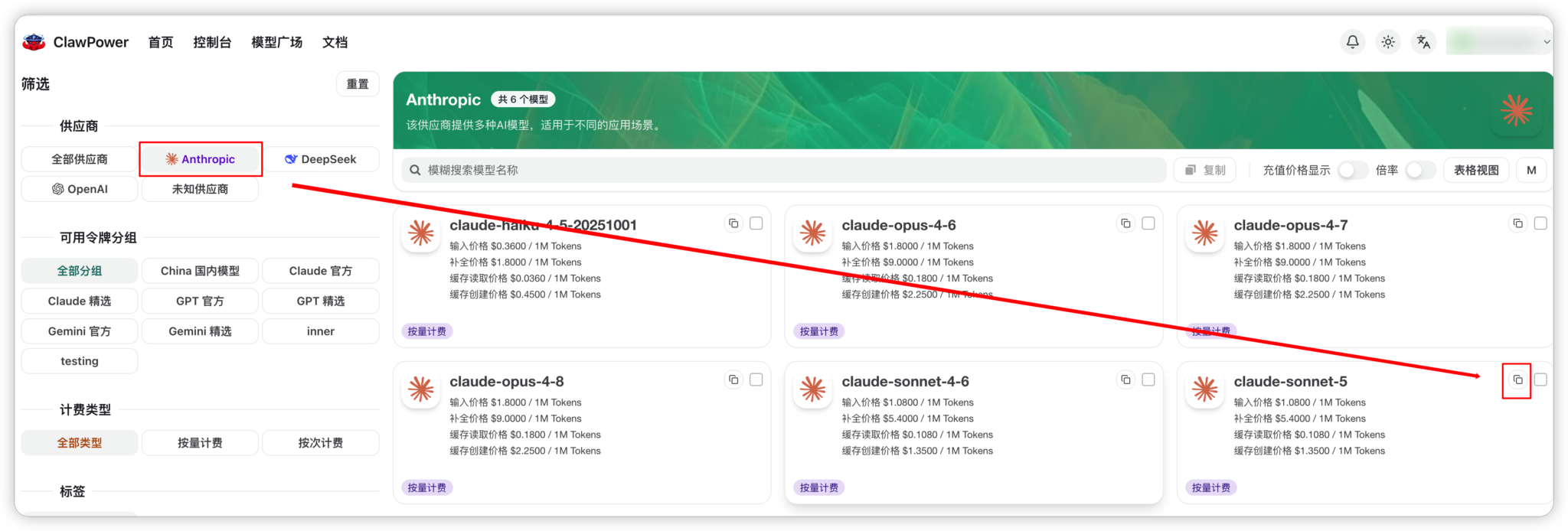Screen dimensions: 1568x531
Task: Click the 复制 button in the toolbar
Action: 1205,170
